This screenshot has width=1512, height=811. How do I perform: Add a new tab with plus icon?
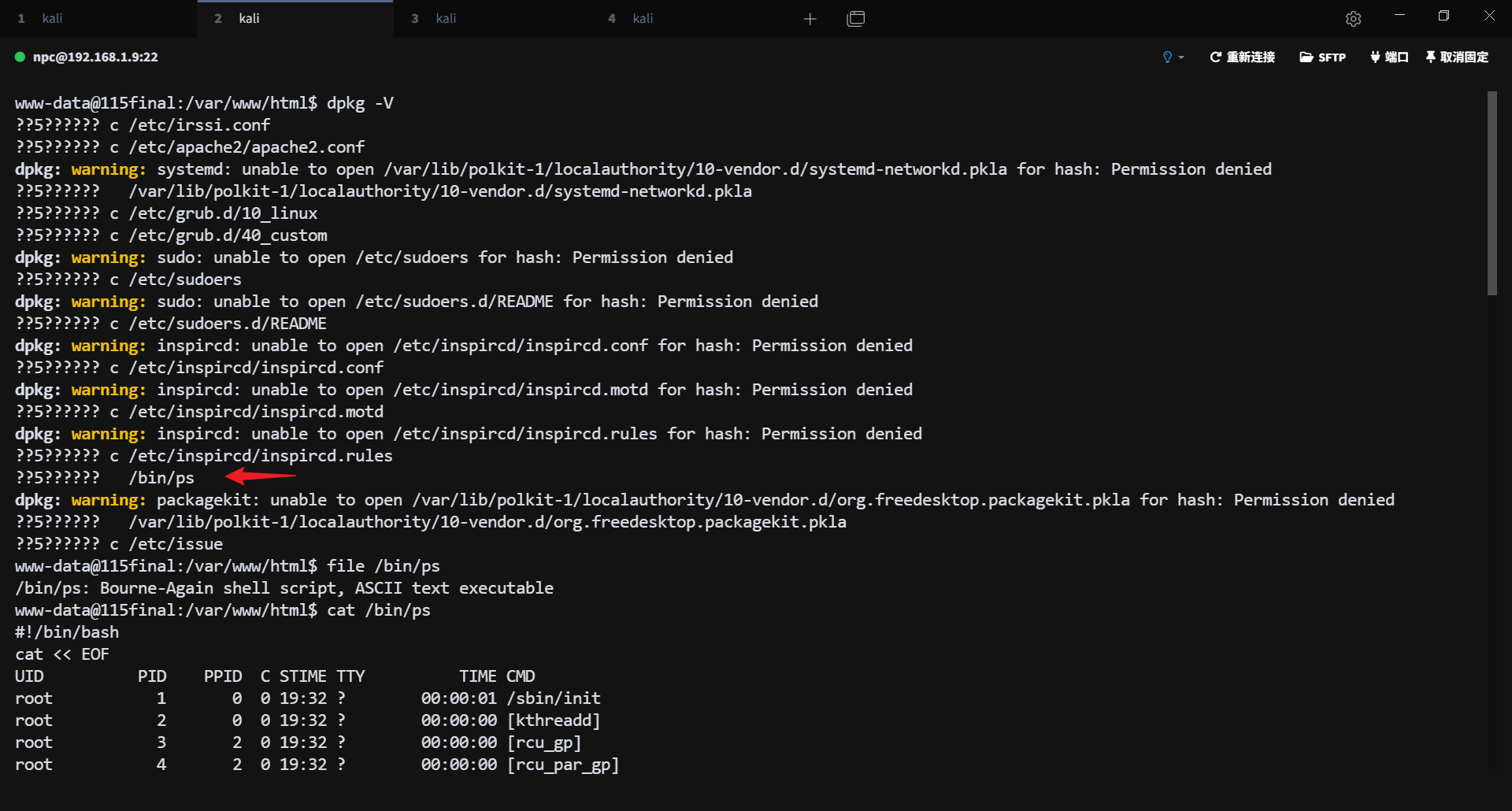click(x=810, y=19)
